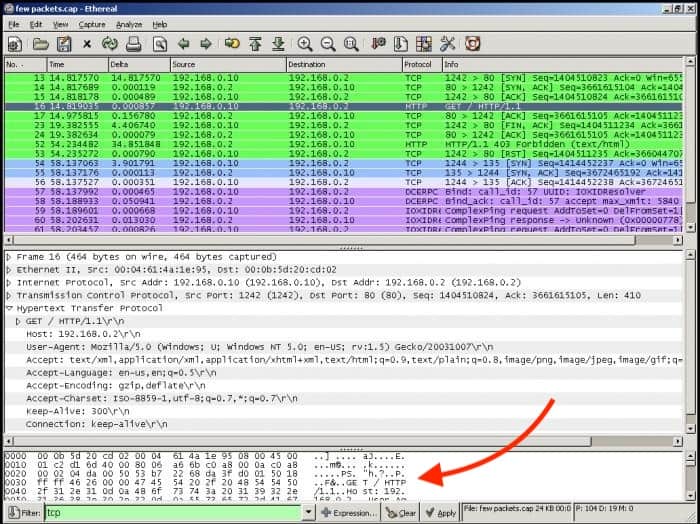Expand the Internet Protocol tree node

[9, 283]
